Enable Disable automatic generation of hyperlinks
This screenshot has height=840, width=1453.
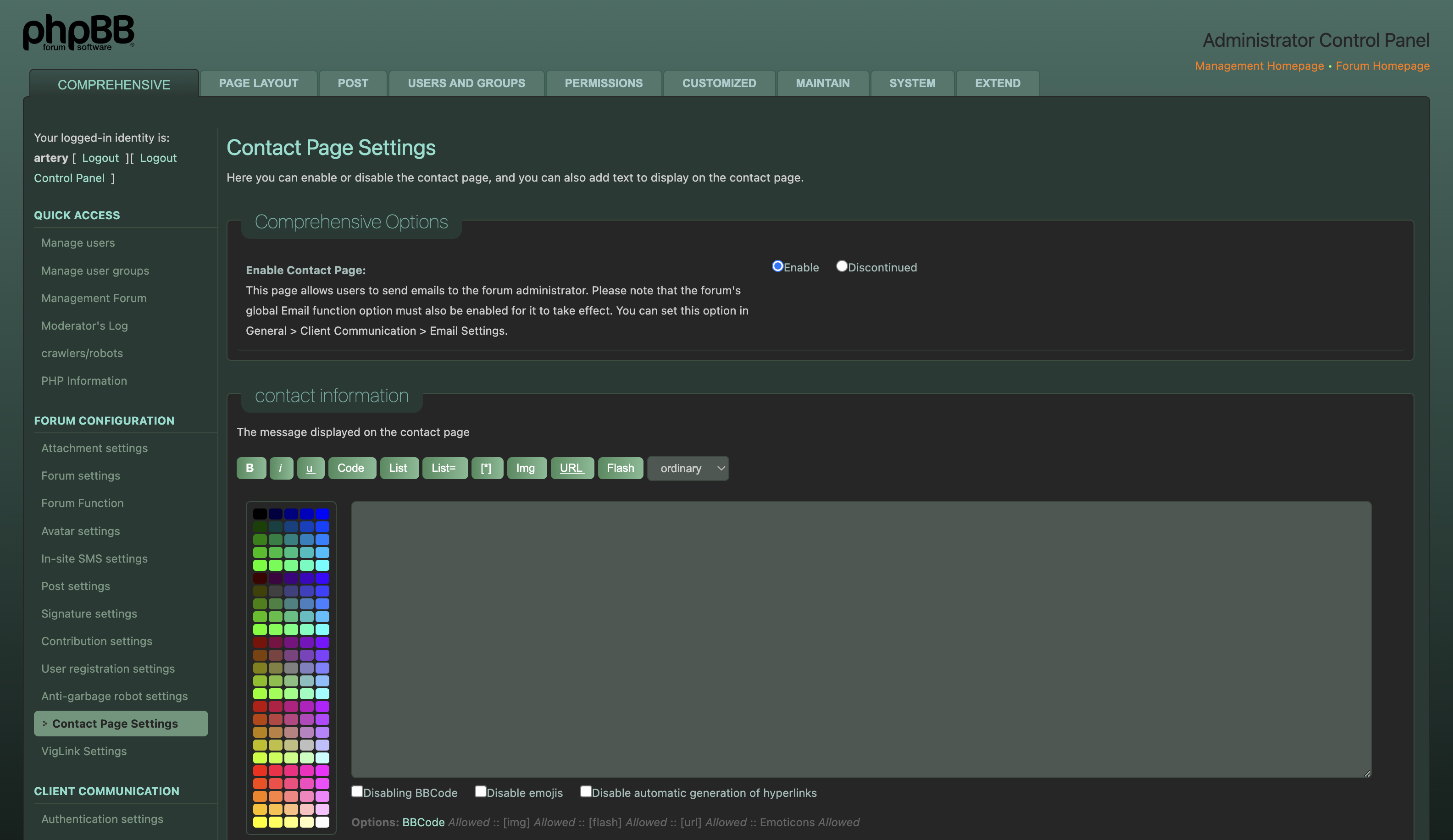point(585,791)
